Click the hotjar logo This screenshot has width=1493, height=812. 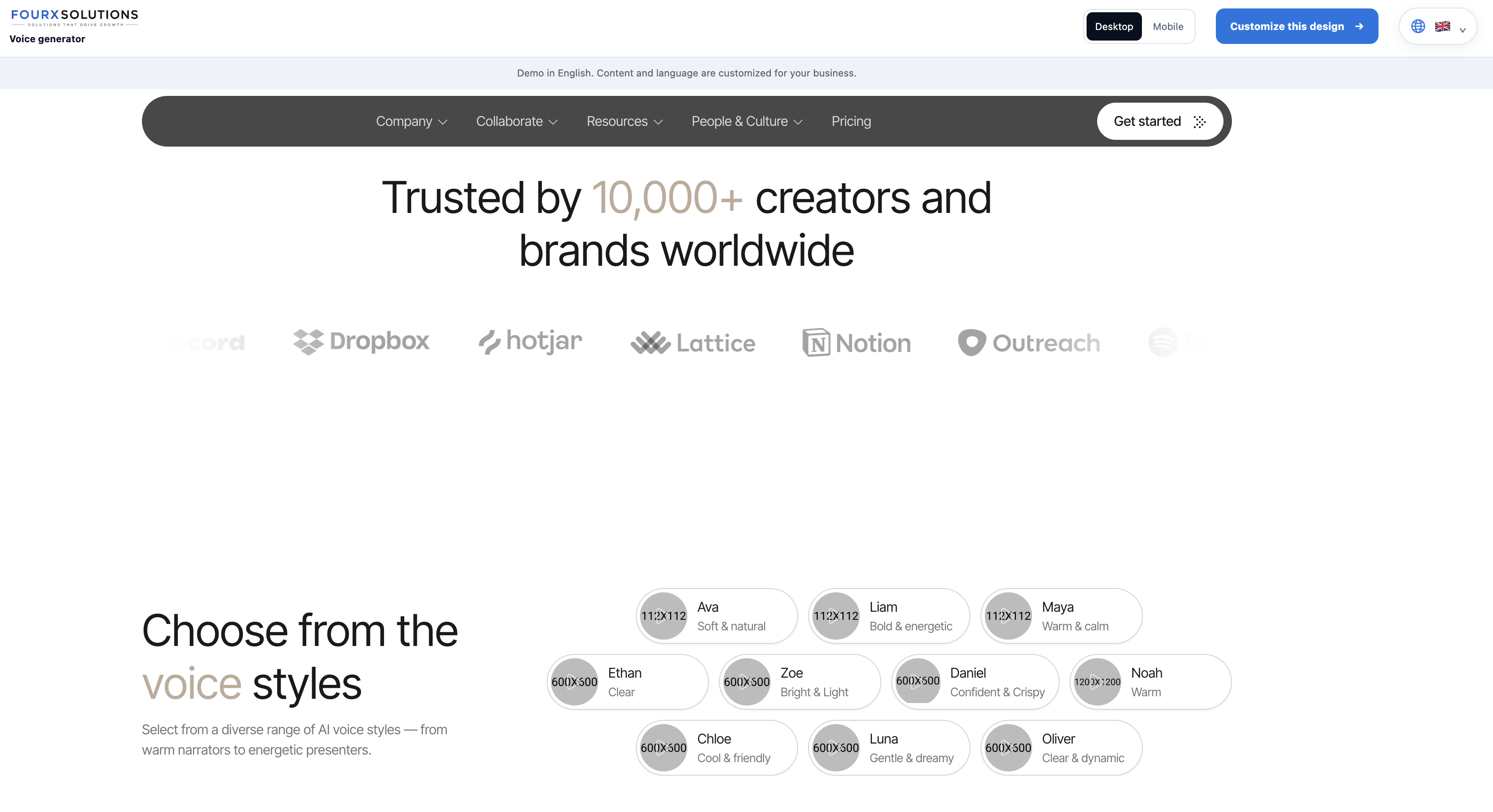tap(530, 341)
